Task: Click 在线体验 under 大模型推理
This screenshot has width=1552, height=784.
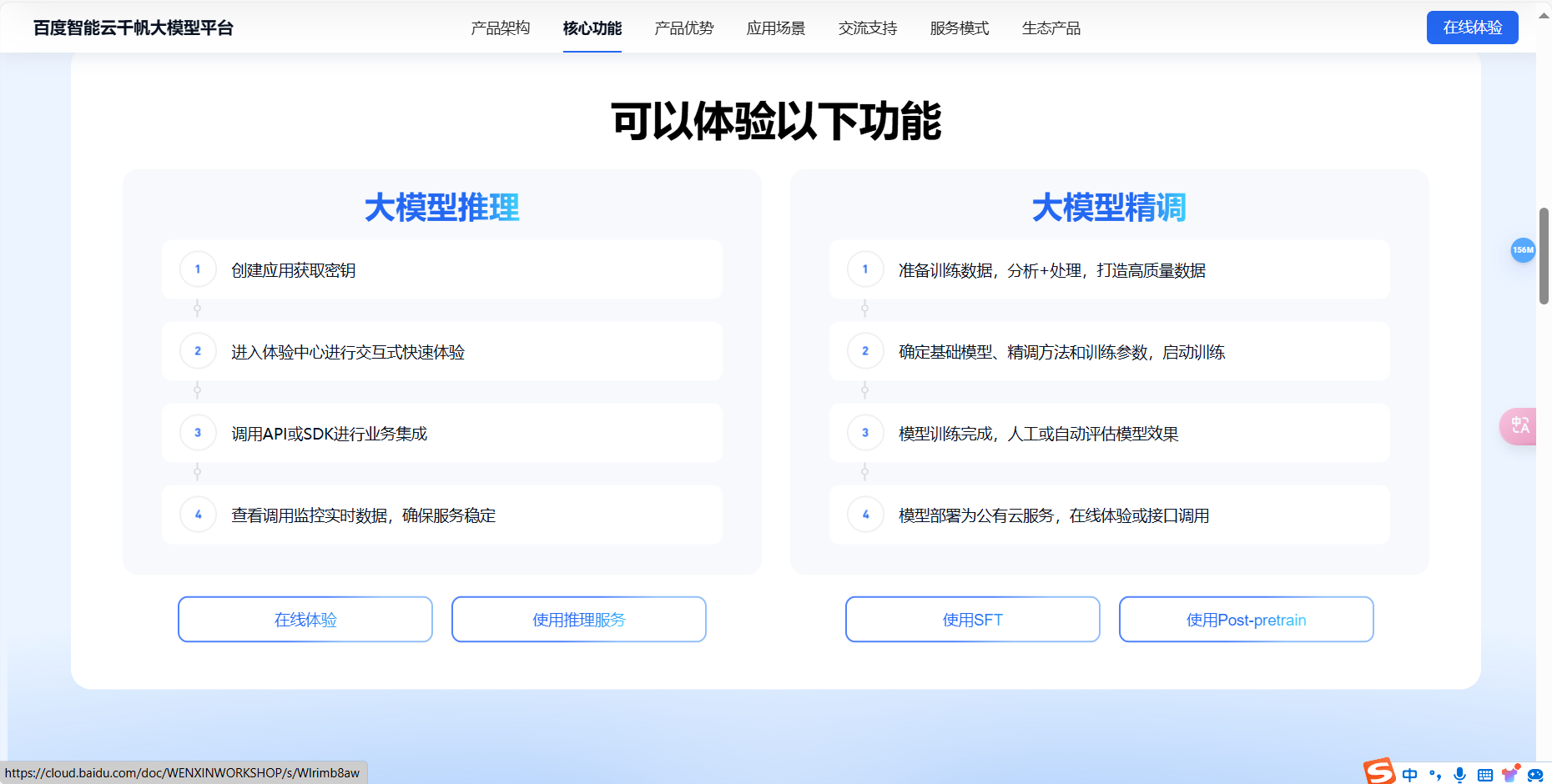Action: tap(305, 619)
